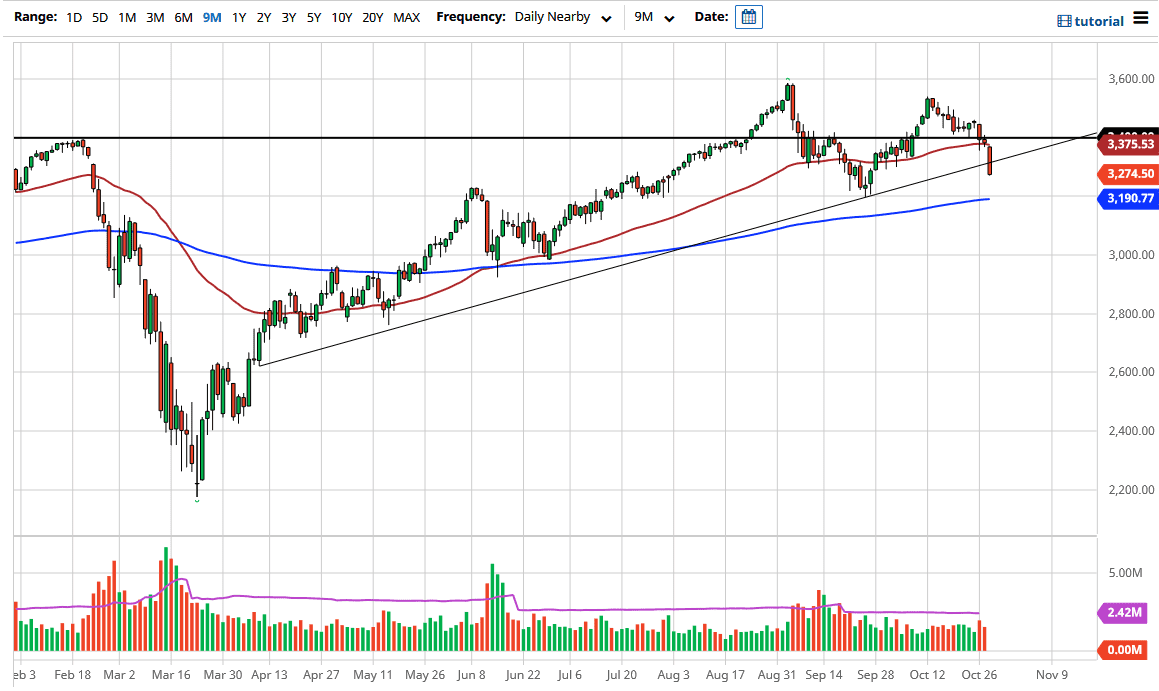Switch to the MAX range
The image size is (1159, 691).
[x=406, y=17]
